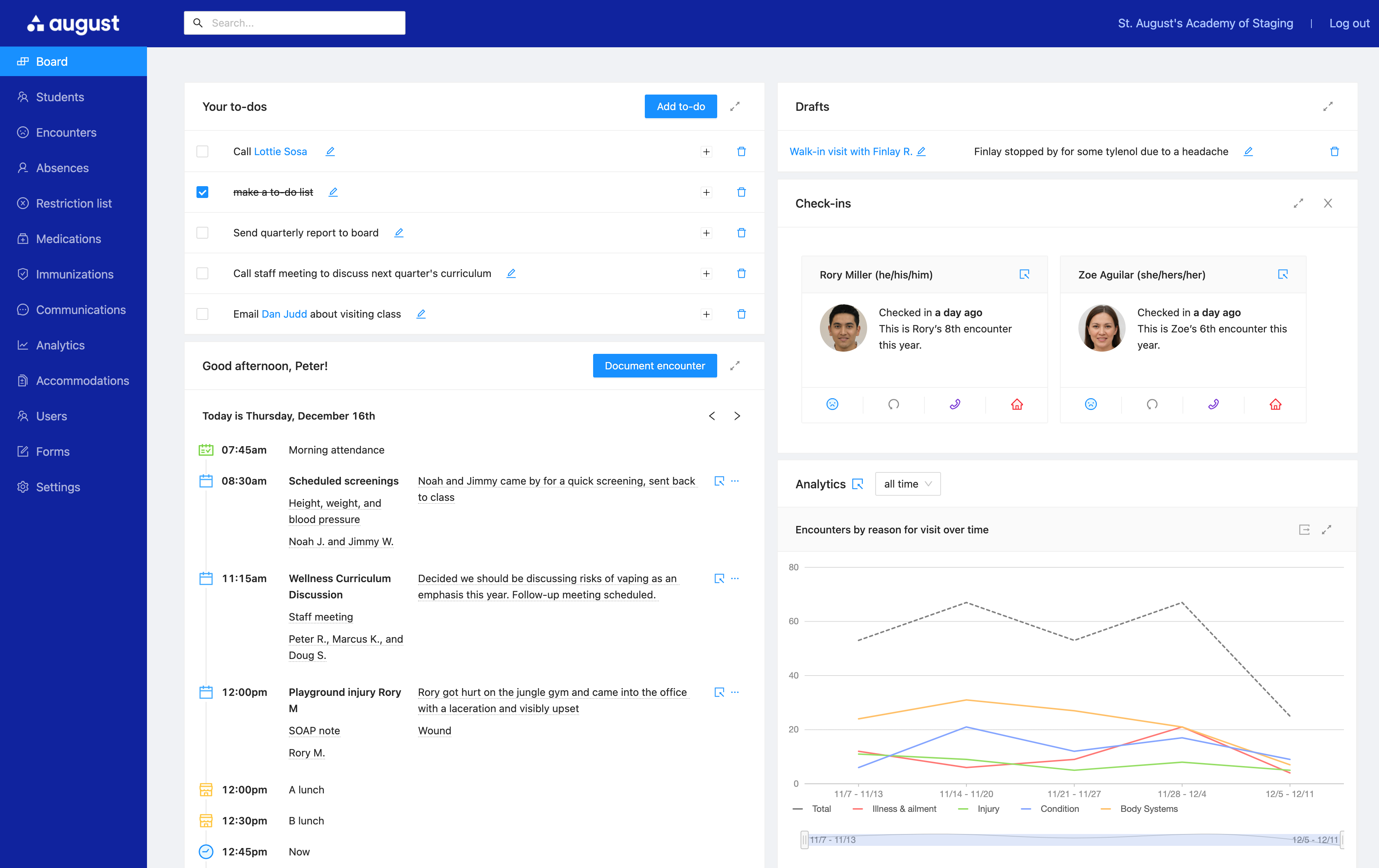The width and height of the screenshot is (1379, 868).
Task: Click the purple phone icon on Zoe Aguilar's card
Action: 1213,404
